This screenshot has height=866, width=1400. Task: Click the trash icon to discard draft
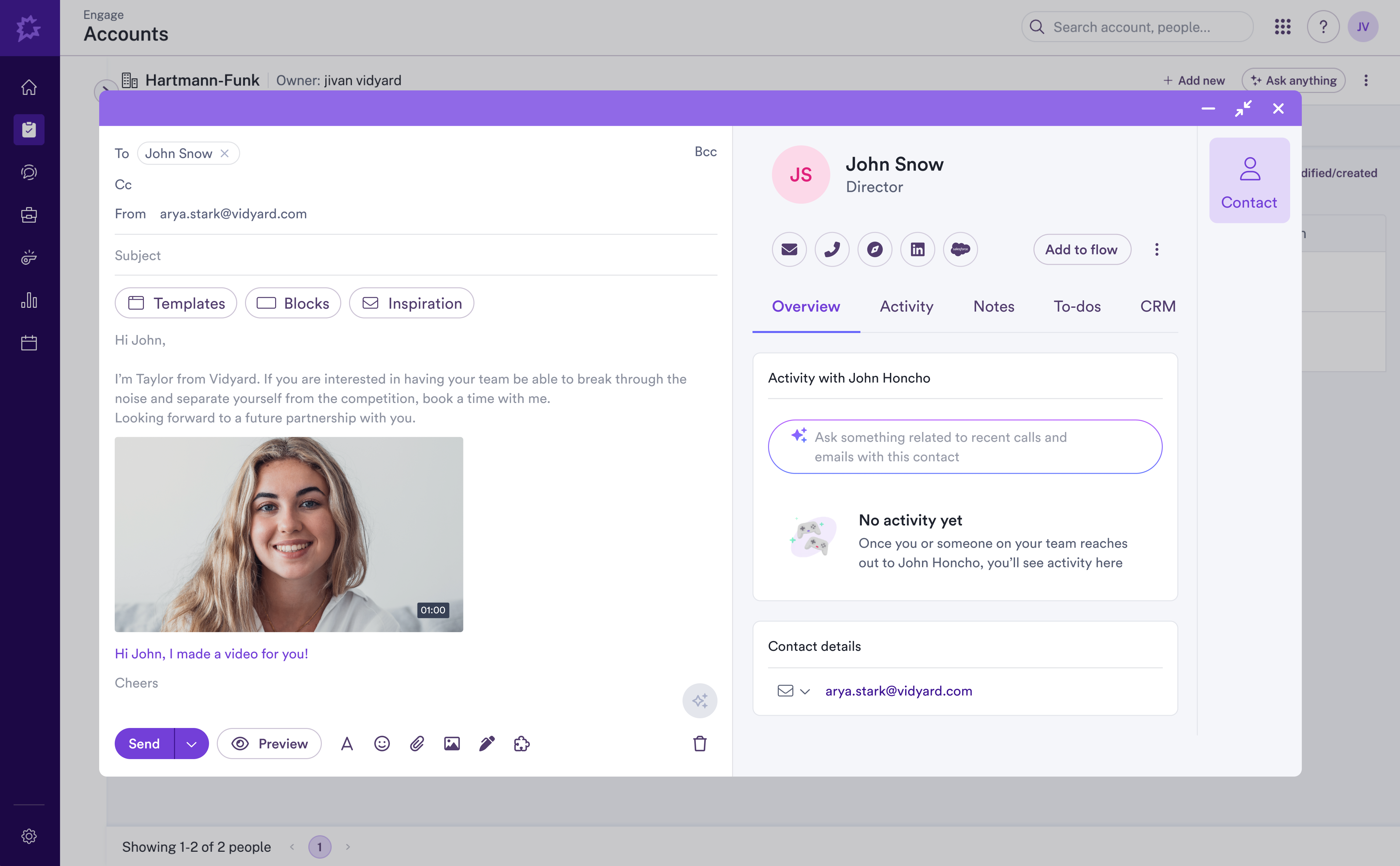(x=699, y=744)
